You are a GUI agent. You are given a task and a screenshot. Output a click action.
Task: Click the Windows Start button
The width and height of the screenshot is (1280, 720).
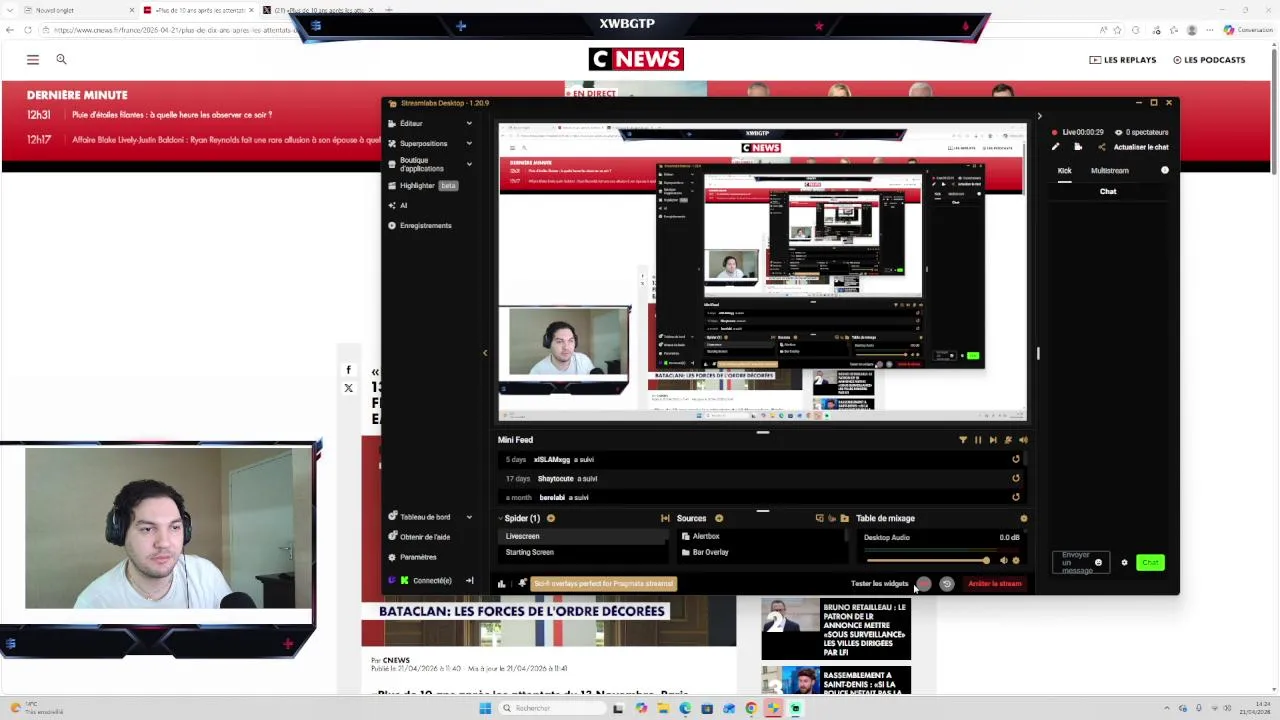coord(485,708)
